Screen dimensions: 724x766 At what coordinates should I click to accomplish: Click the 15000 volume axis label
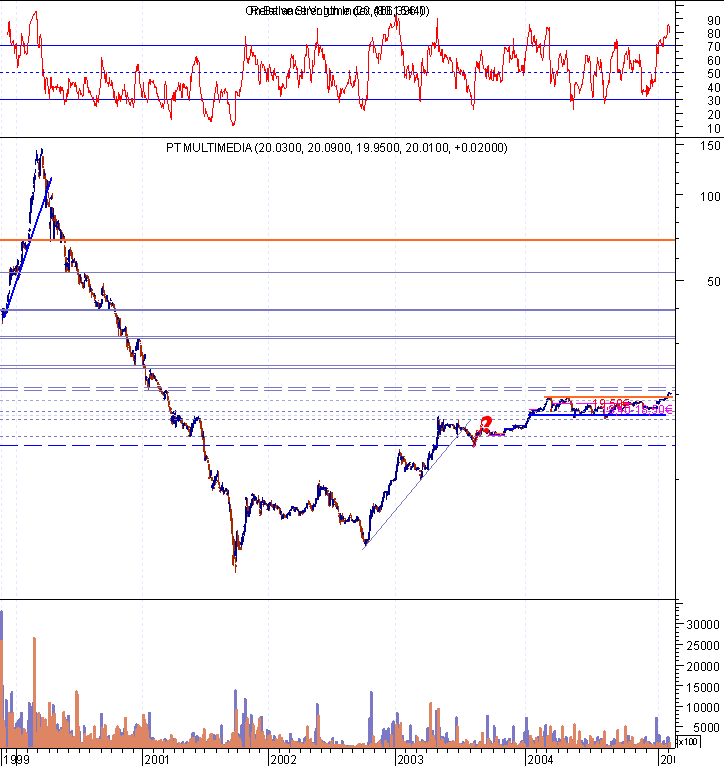click(703, 688)
